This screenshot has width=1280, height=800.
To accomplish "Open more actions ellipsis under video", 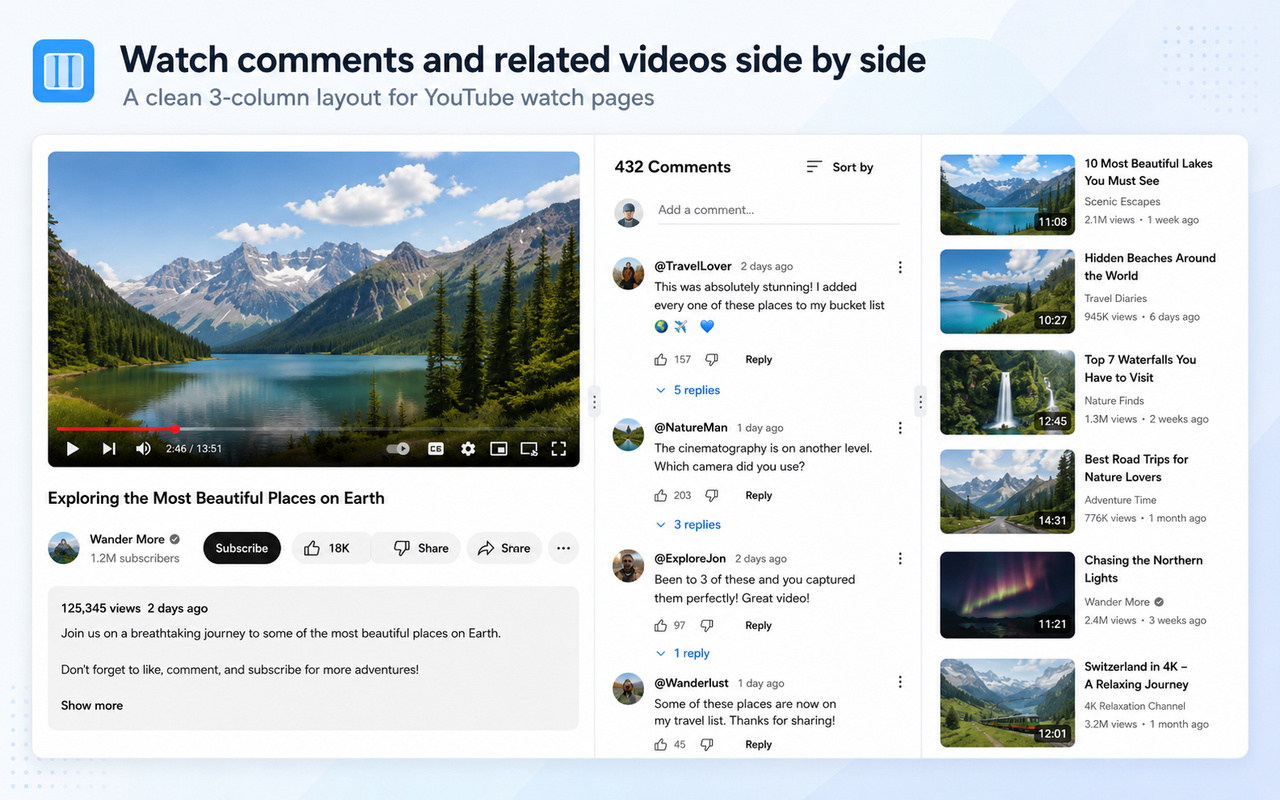I will (x=563, y=548).
